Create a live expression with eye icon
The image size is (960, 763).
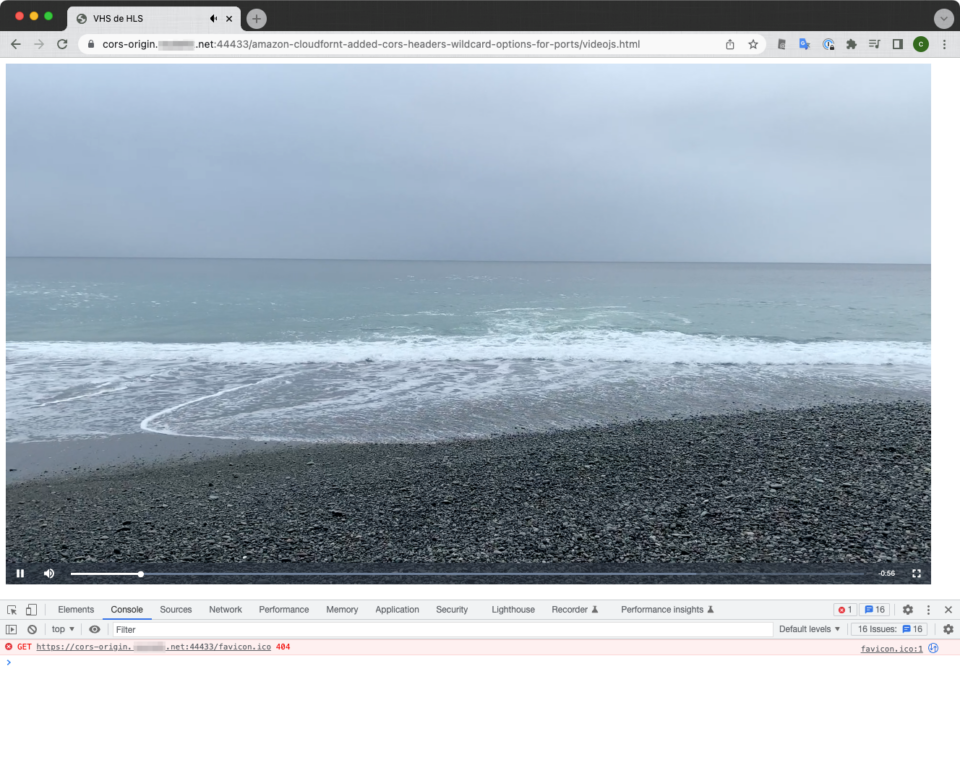95,630
